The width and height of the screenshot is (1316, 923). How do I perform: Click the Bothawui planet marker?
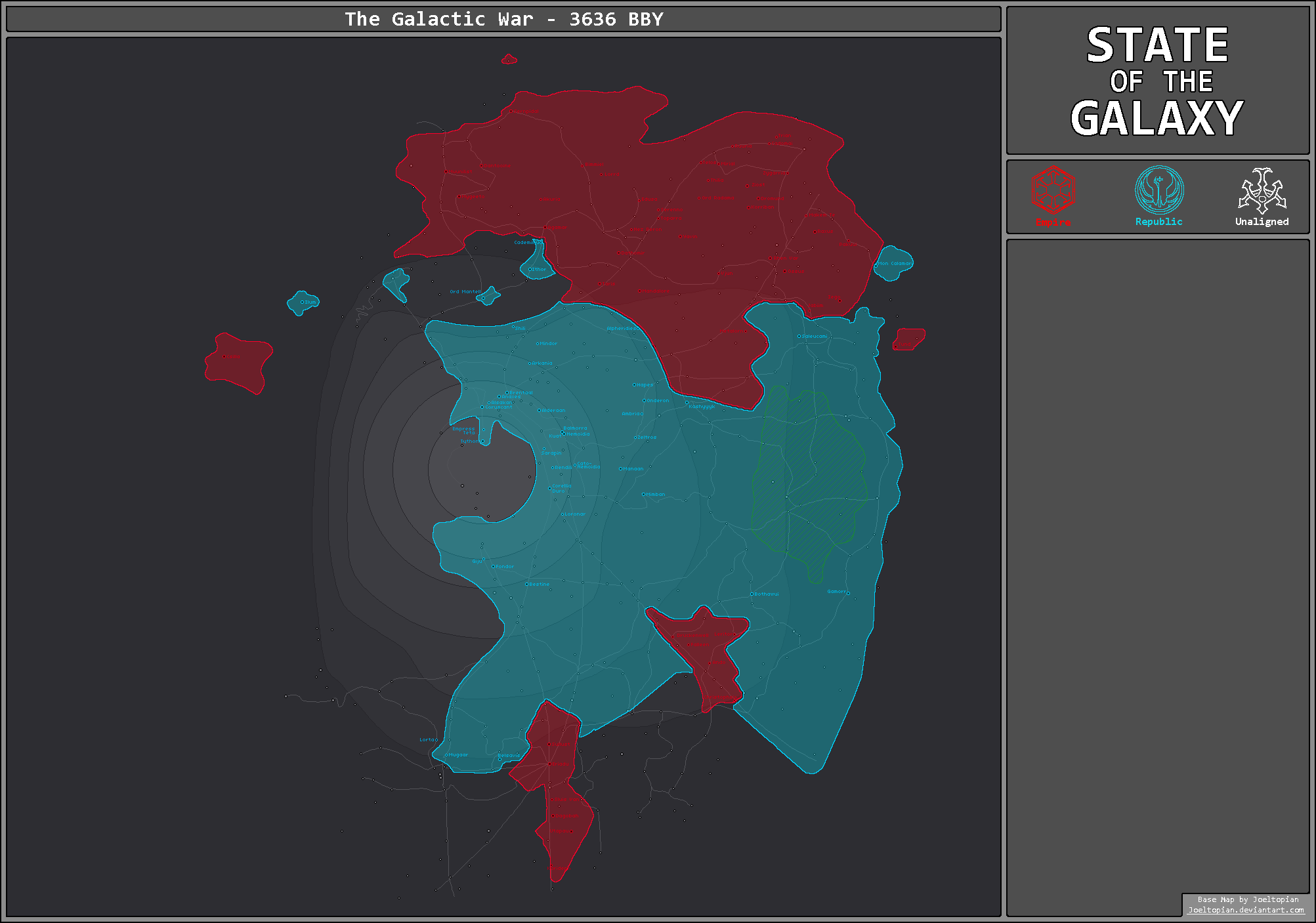pos(752,594)
